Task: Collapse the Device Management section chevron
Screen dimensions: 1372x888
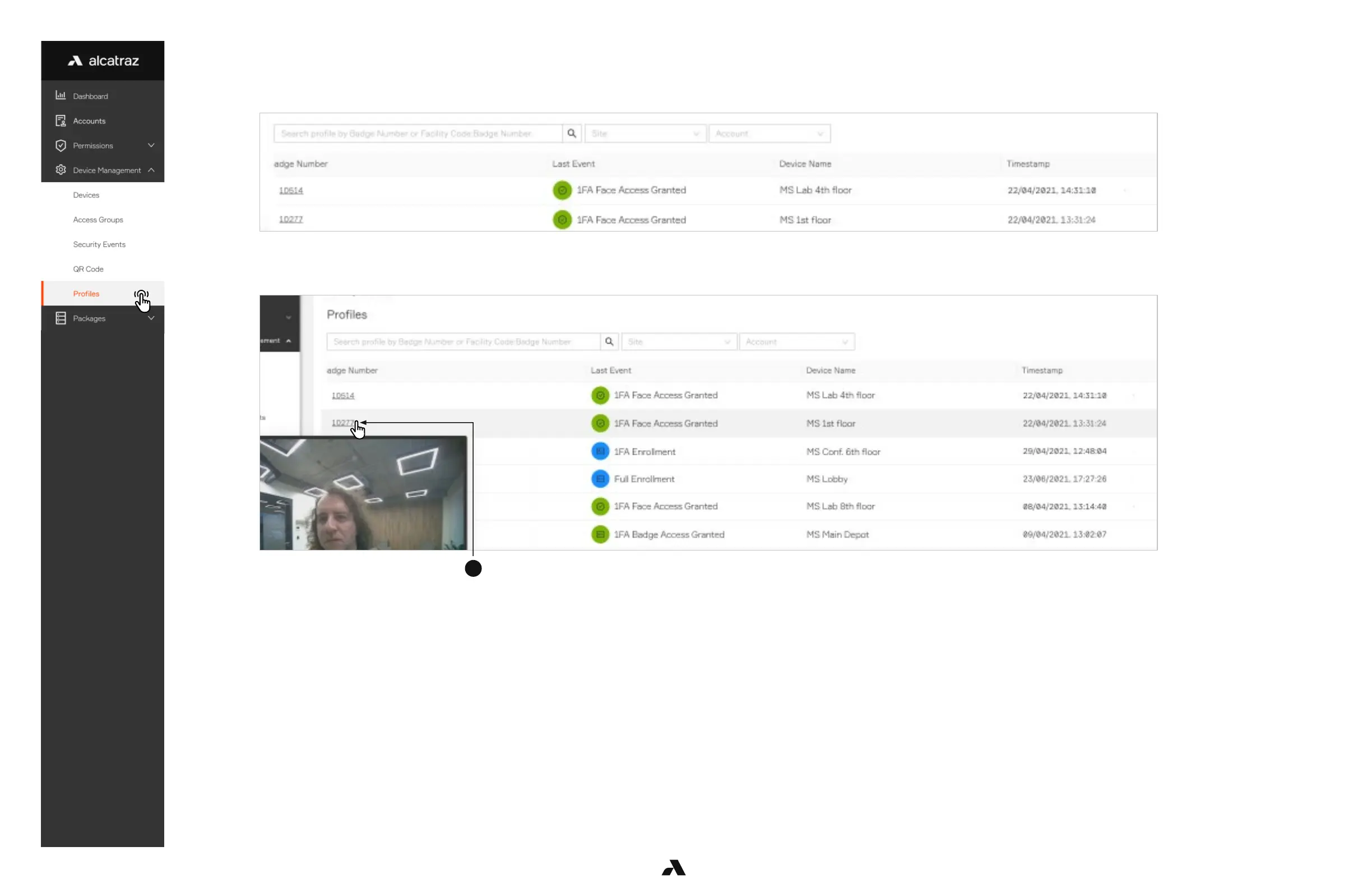Action: pyautogui.click(x=151, y=170)
